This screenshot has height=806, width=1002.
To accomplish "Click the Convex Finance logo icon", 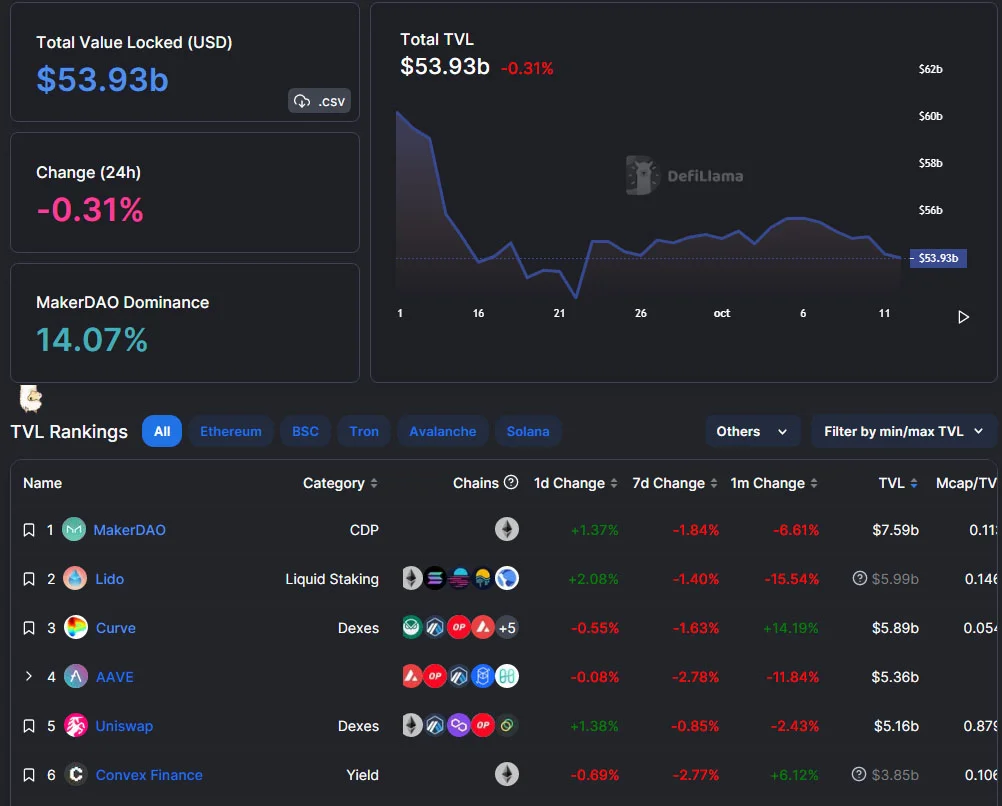I will [75, 774].
